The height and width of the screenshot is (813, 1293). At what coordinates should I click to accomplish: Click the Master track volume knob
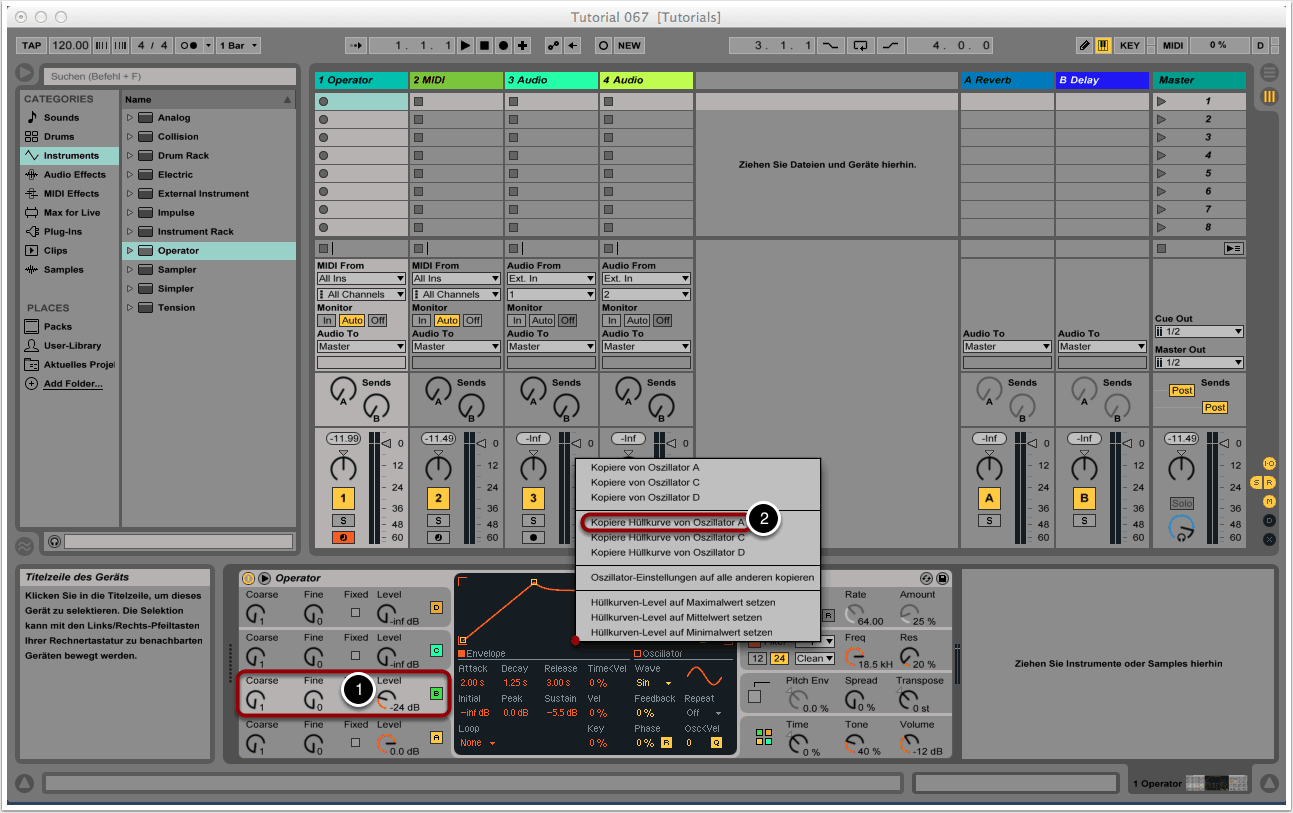click(1181, 467)
